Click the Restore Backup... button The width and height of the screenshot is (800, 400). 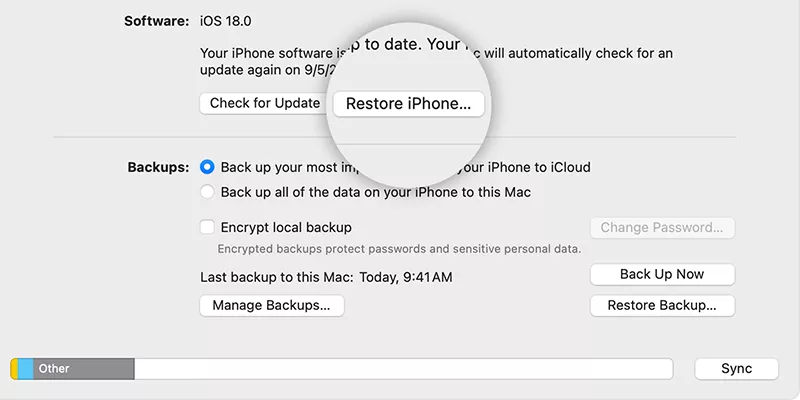coord(662,305)
